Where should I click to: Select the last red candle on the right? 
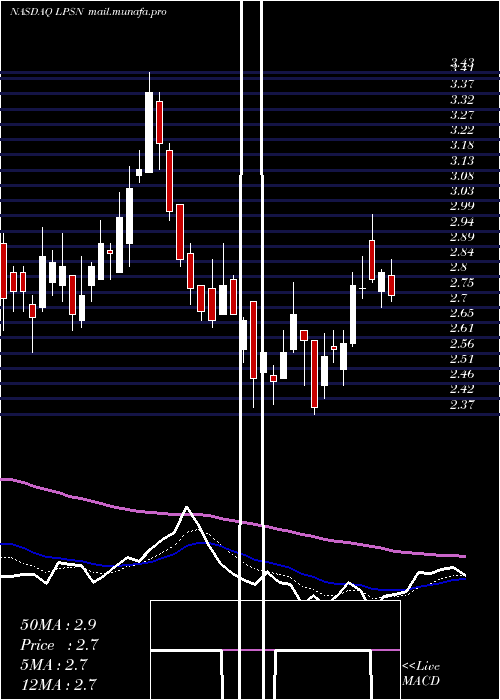(x=392, y=285)
